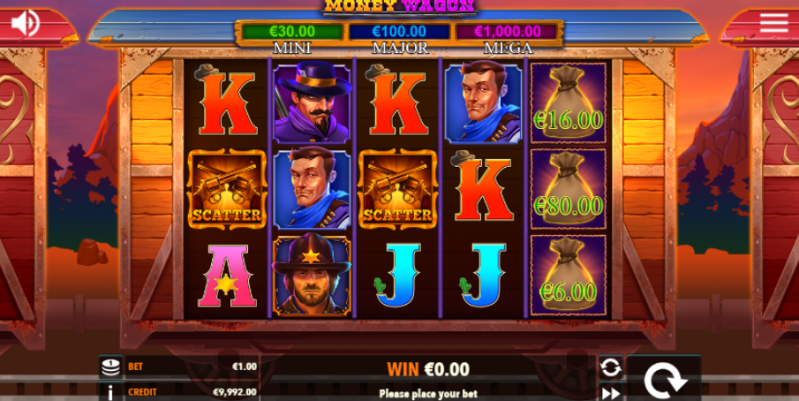Enable turbo mode with fast-forward icon
Viewport: 799px width, 401px height.
[610, 393]
